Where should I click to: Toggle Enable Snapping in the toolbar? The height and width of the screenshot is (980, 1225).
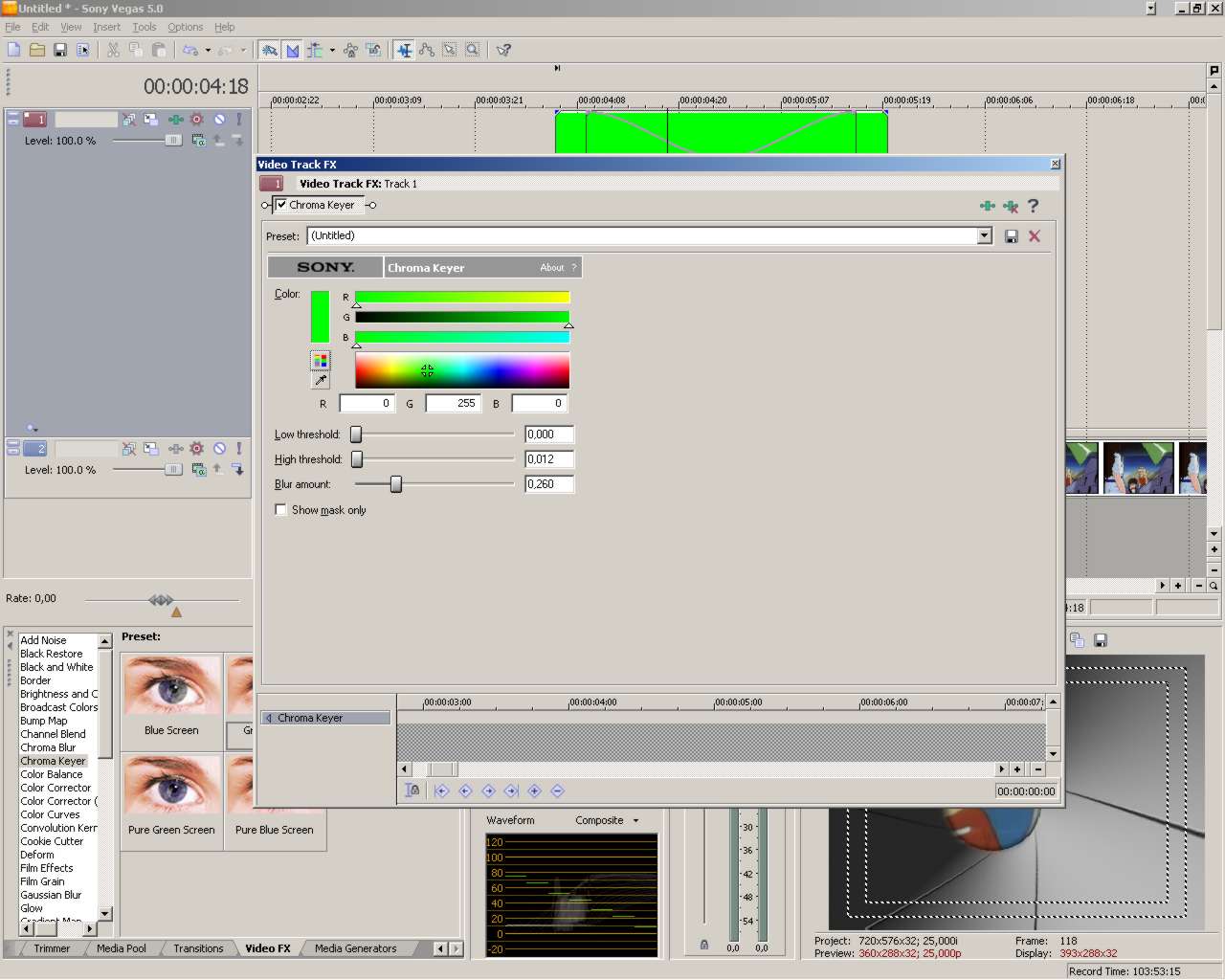270,50
